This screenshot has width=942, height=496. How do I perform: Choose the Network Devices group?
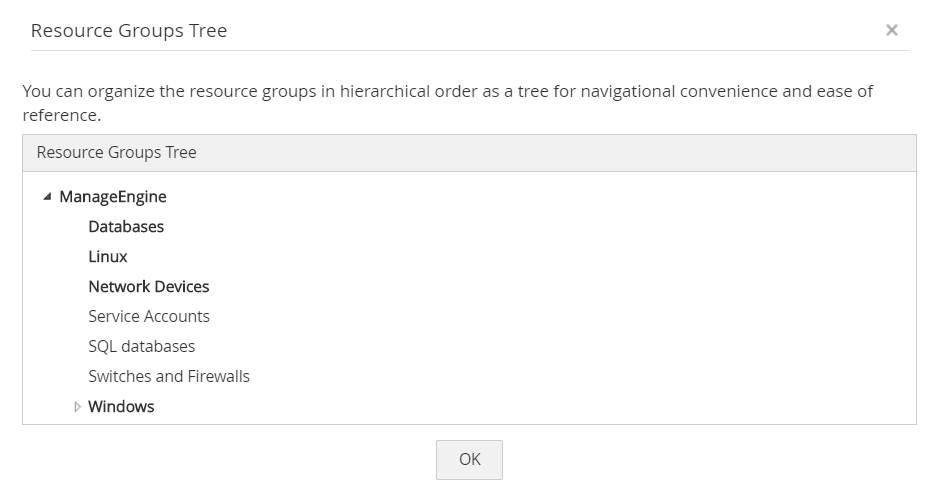tap(149, 287)
